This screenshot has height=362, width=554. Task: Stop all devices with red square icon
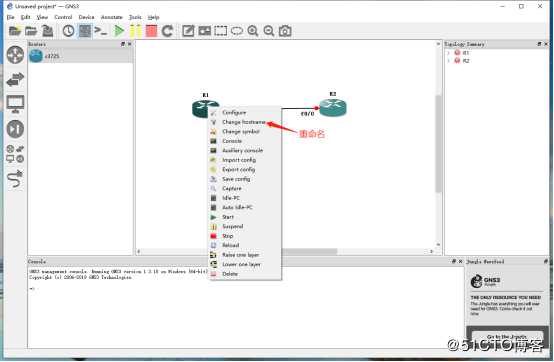pos(151,31)
